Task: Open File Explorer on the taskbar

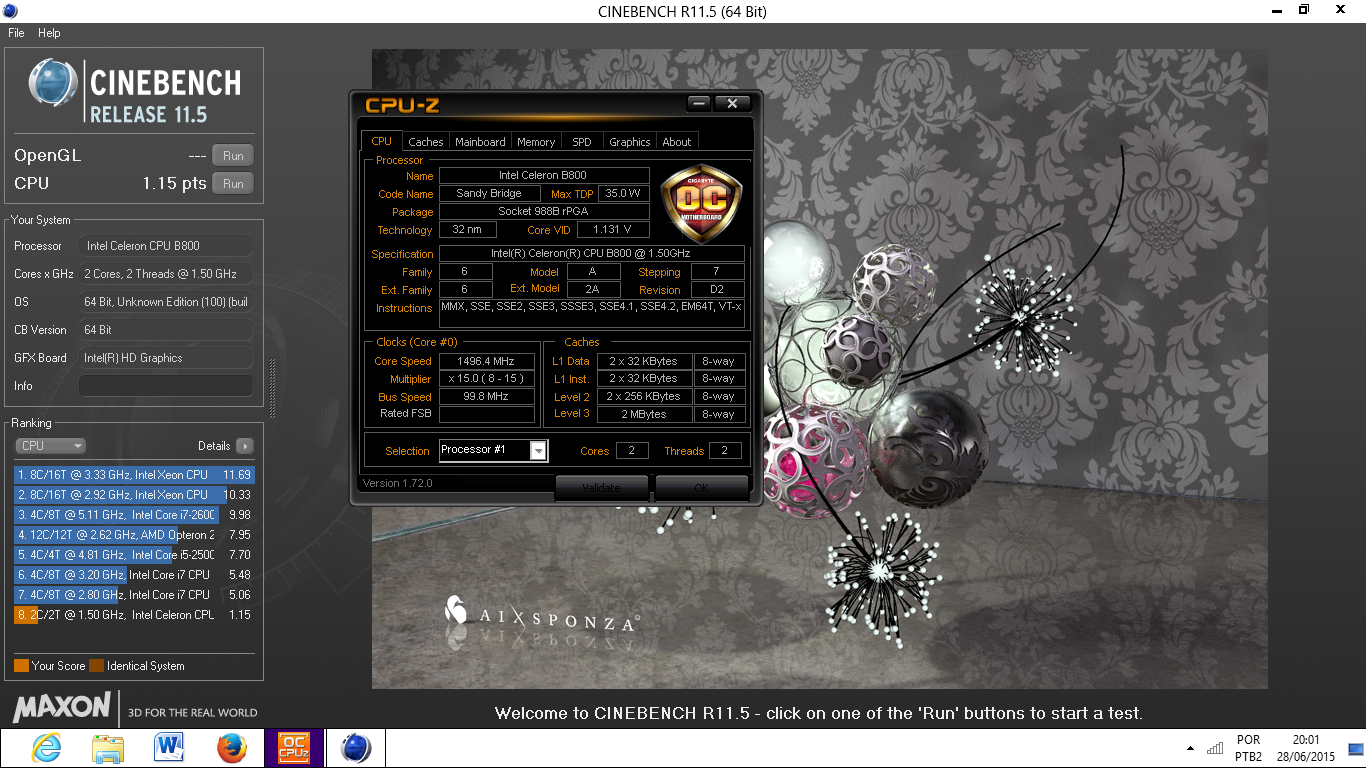Action: [x=108, y=747]
